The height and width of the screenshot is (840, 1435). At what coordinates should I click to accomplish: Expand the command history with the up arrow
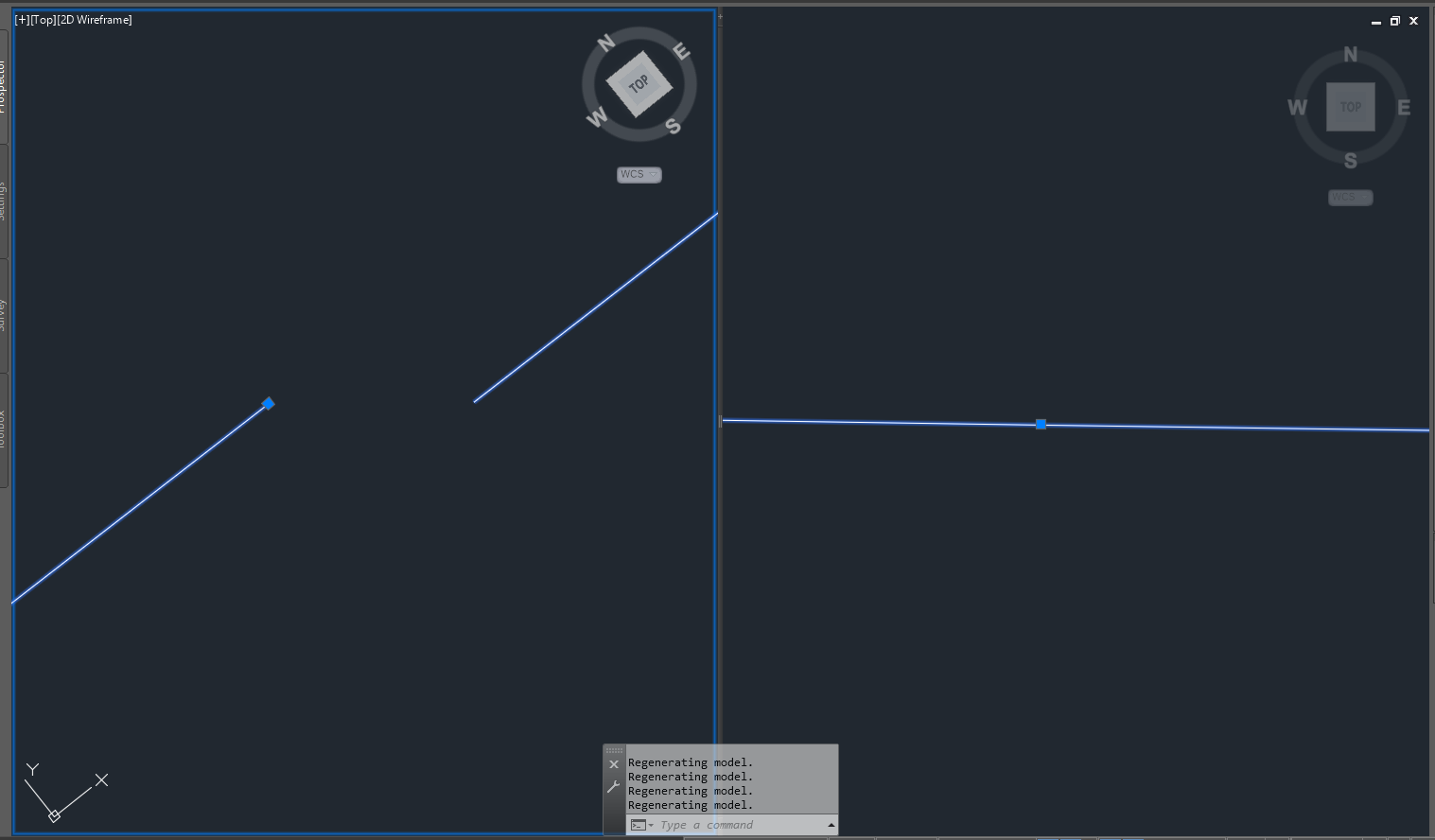tap(831, 824)
